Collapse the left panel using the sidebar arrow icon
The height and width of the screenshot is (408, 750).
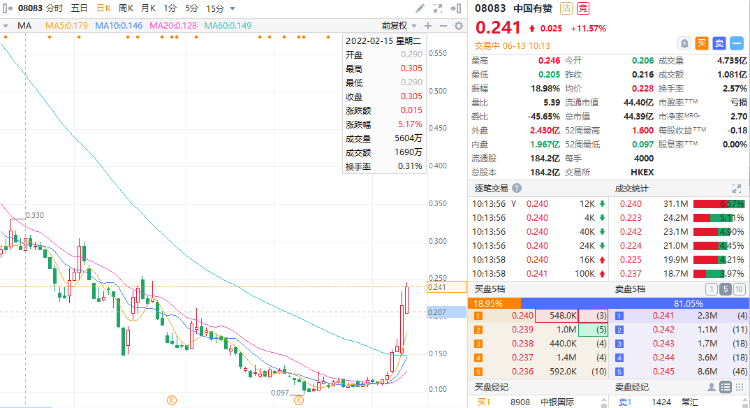[x=7, y=8]
